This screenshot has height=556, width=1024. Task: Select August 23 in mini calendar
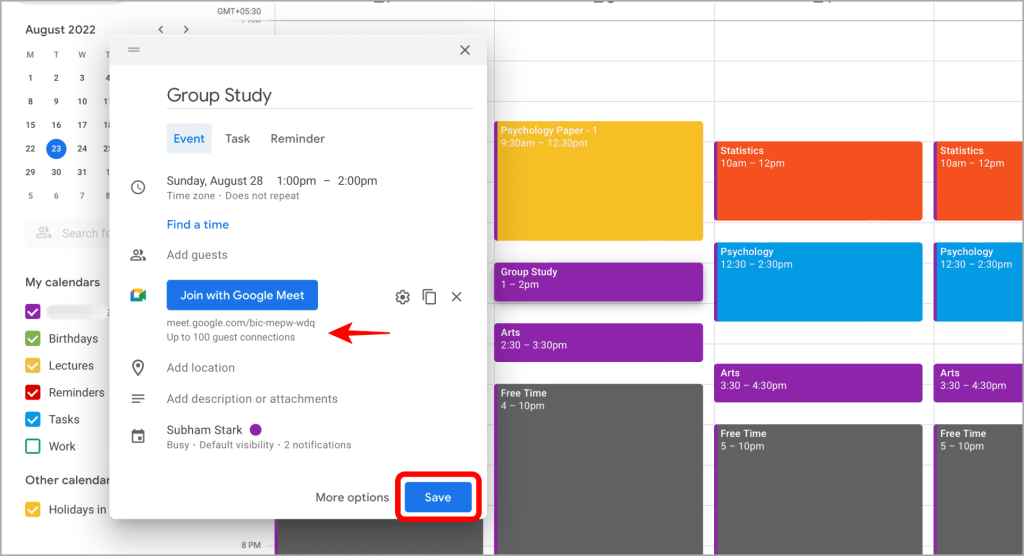56,148
